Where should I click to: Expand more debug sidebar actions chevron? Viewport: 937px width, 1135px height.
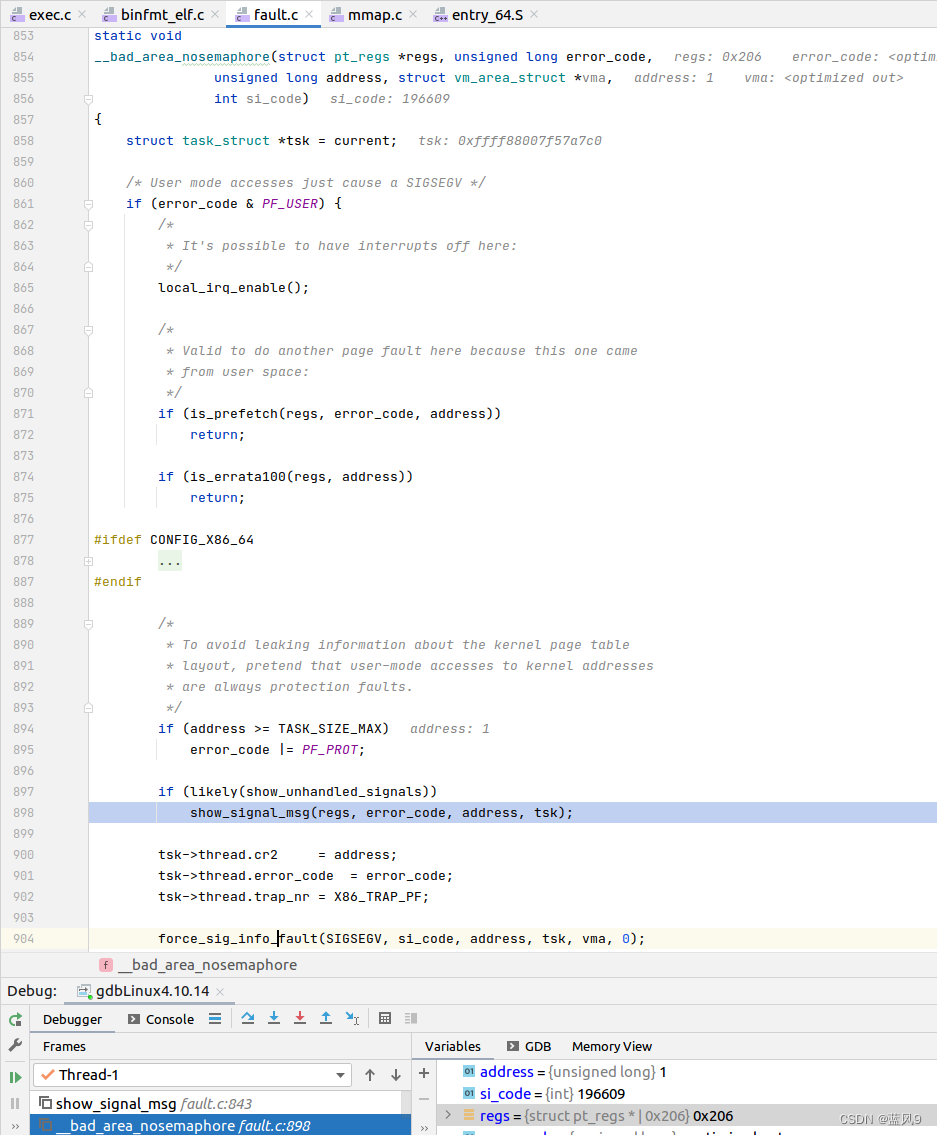[15, 1128]
